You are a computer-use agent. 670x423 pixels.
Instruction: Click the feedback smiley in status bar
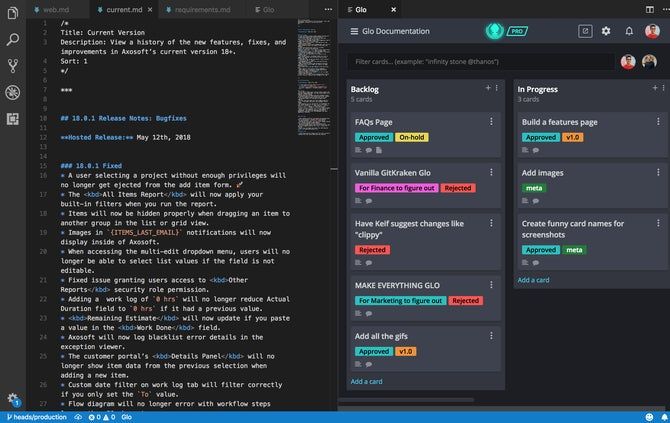click(649, 417)
